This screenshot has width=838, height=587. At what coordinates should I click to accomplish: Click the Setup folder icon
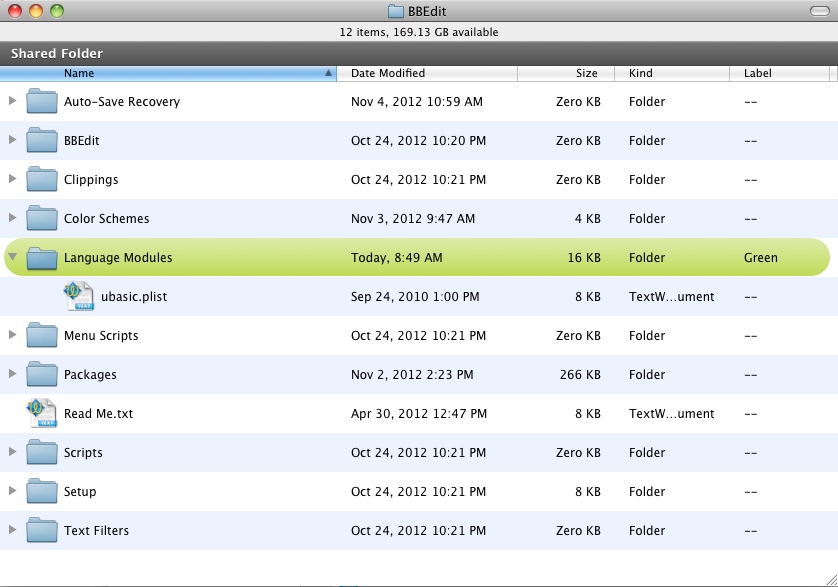pyautogui.click(x=42, y=491)
